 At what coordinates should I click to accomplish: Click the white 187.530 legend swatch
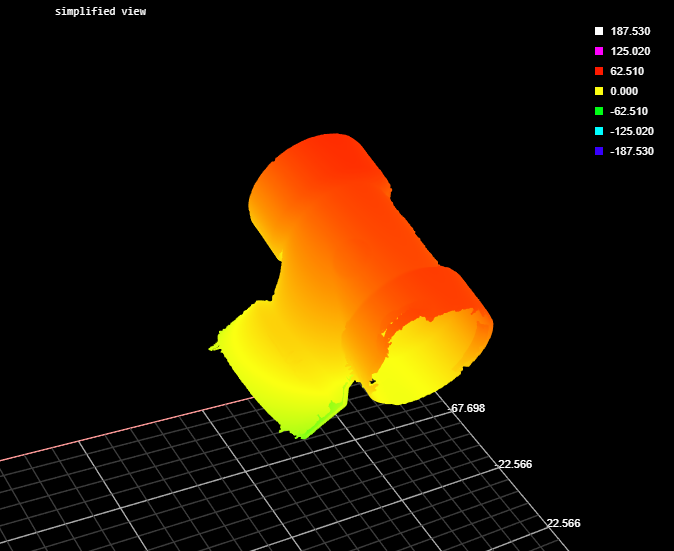[599, 31]
